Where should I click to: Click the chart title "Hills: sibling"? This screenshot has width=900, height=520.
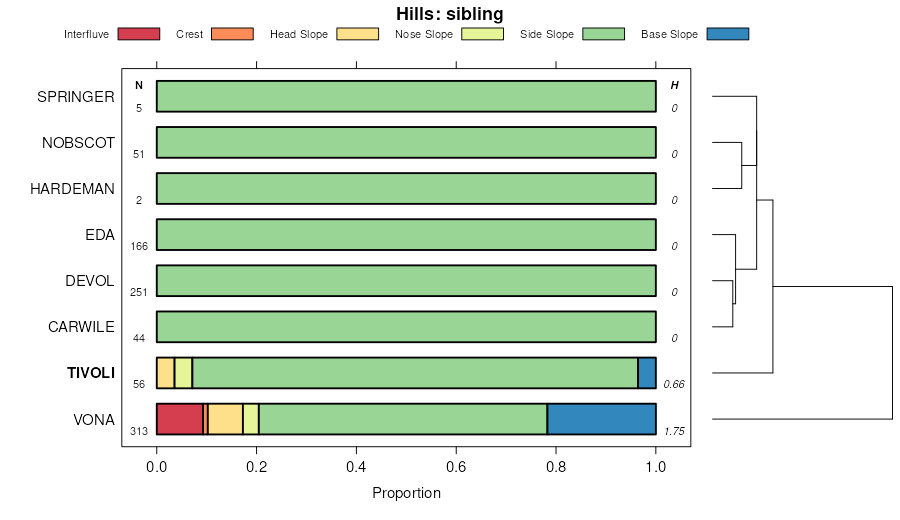coord(450,13)
